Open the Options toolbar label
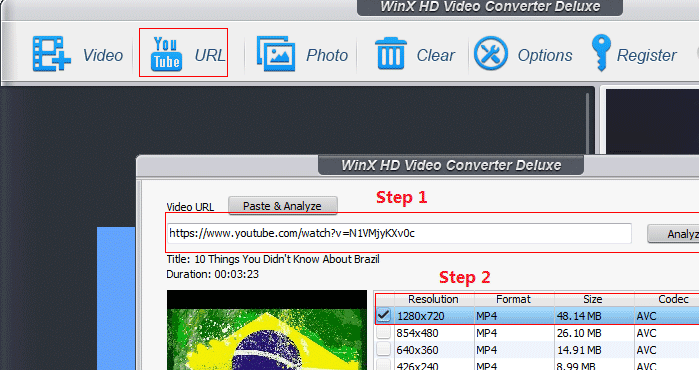 [x=545, y=55]
